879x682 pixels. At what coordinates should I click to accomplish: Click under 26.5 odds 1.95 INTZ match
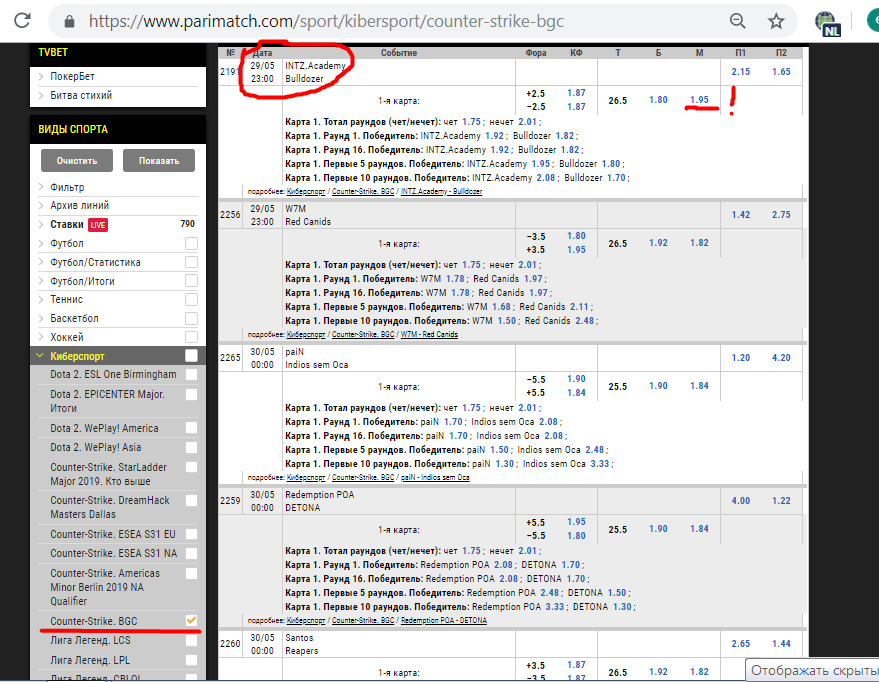pyautogui.click(x=699, y=100)
